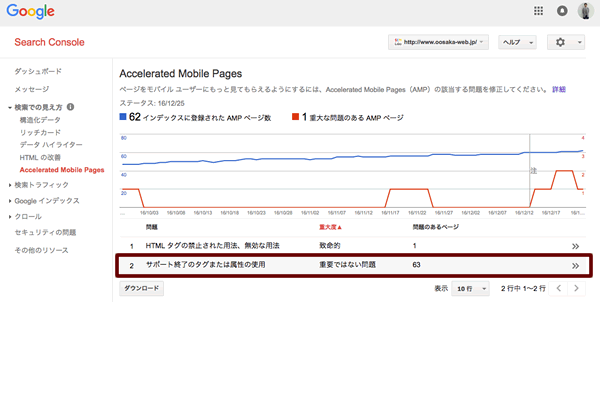Open the notifications bell icon
The width and height of the screenshot is (600, 400).
coord(562,11)
